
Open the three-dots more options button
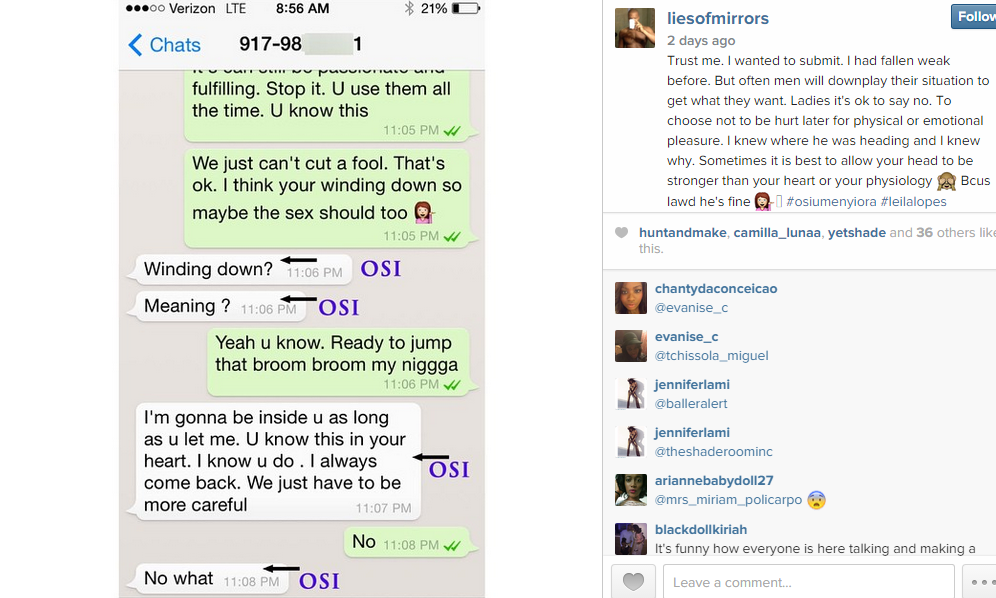980,581
